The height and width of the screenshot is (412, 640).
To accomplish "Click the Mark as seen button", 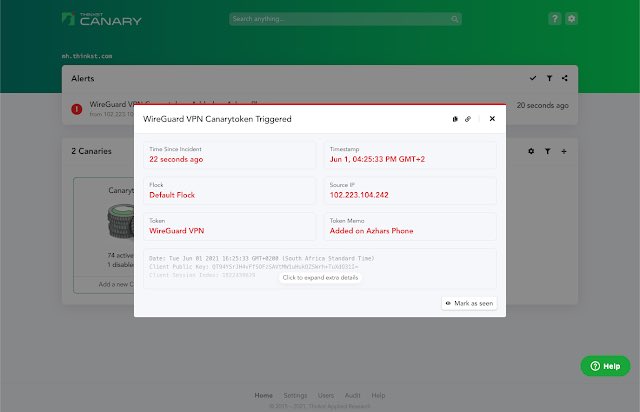I will point(469,303).
